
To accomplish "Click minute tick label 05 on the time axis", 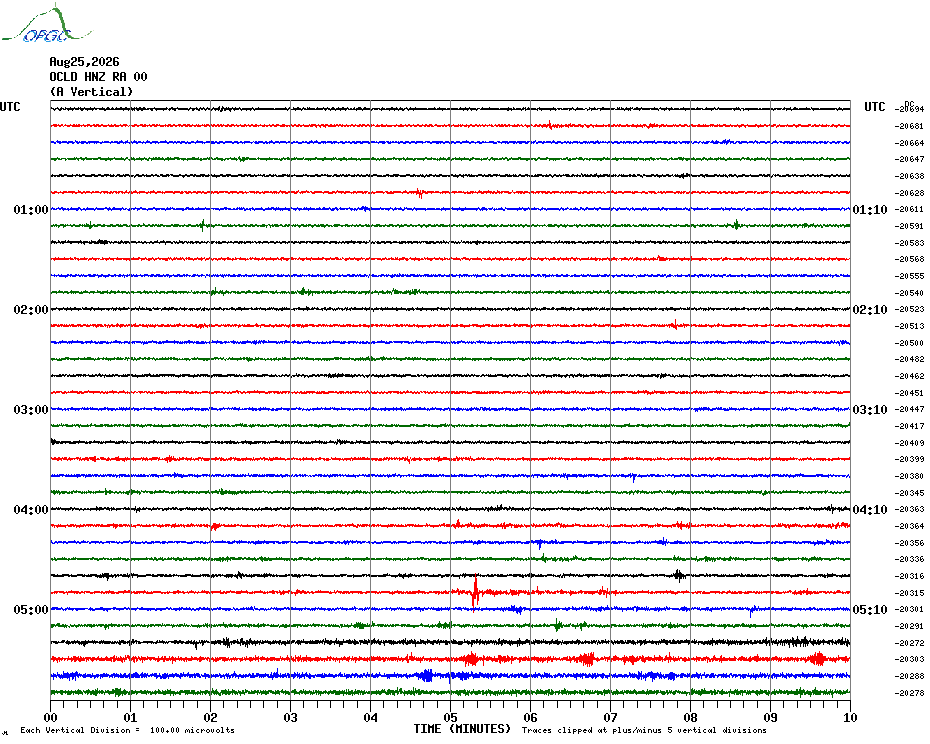I will click(450, 717).
